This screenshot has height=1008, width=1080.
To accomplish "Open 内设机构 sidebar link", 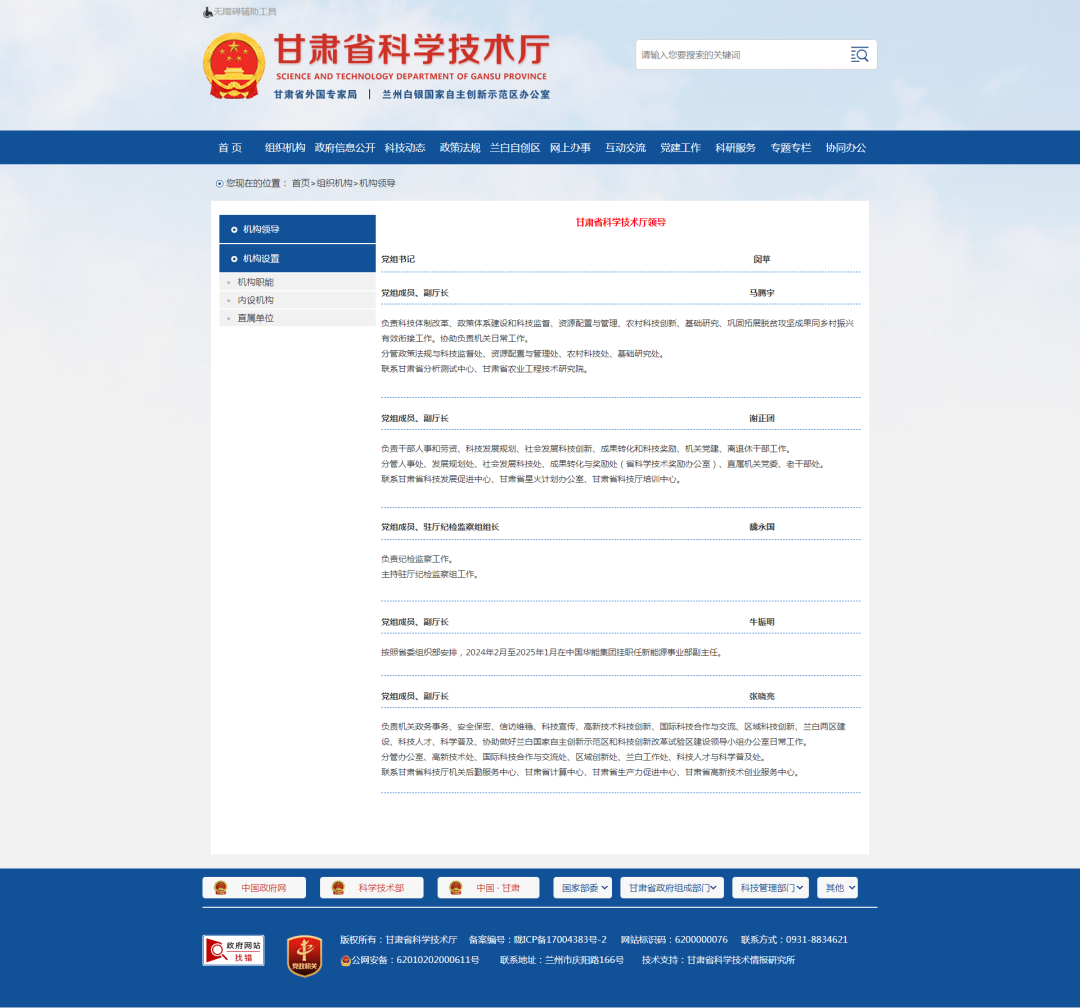I will [x=256, y=300].
